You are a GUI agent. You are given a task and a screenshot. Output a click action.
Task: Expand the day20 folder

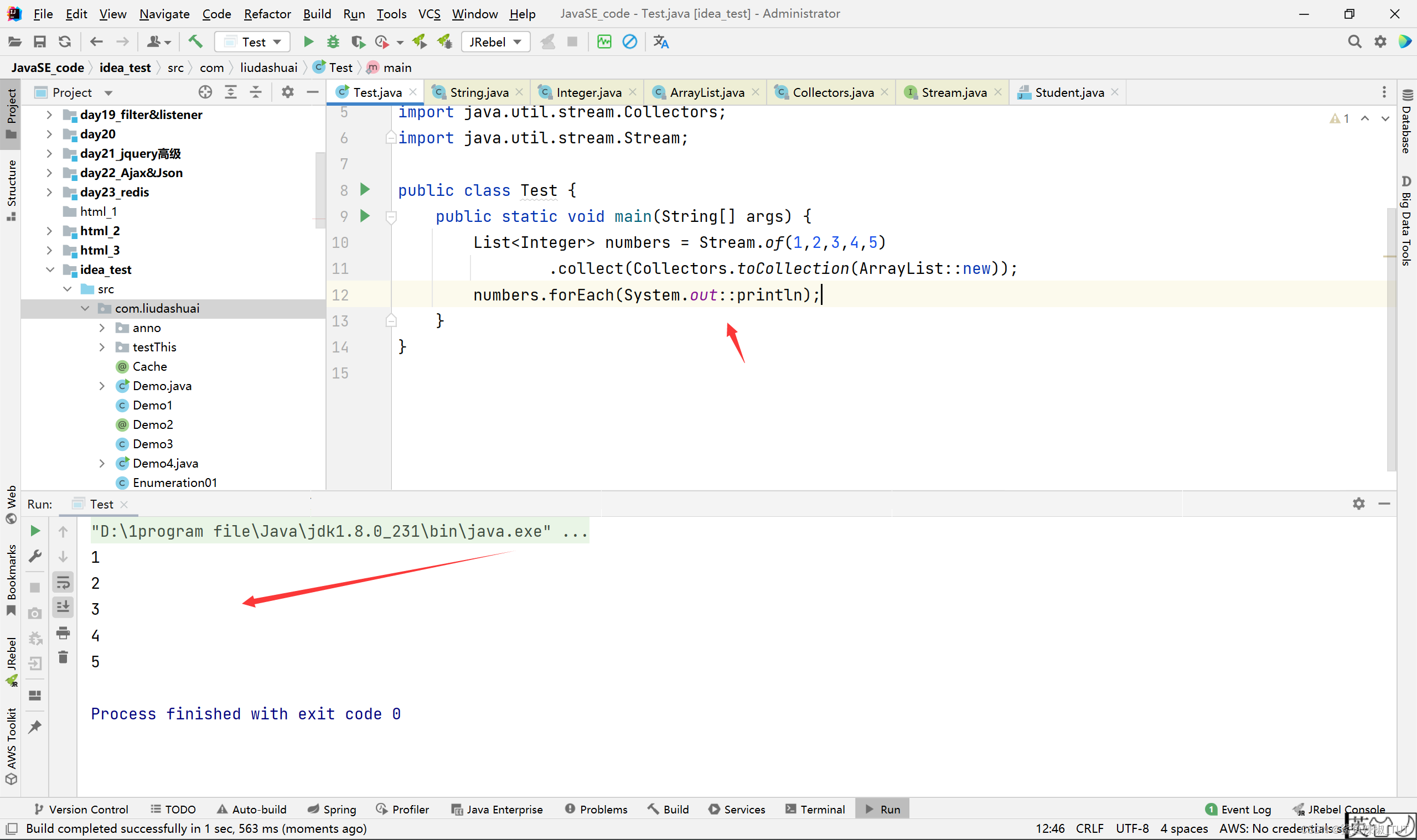[49, 134]
